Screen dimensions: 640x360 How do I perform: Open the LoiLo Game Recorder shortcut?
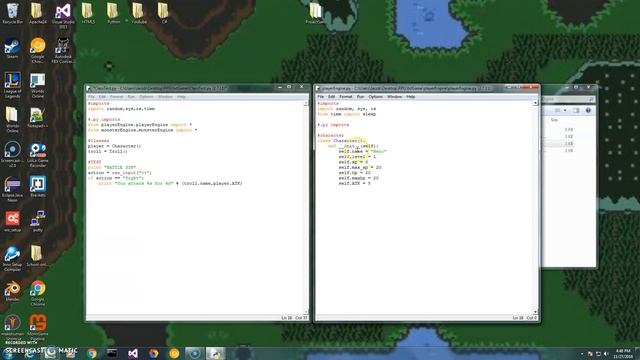(x=38, y=155)
